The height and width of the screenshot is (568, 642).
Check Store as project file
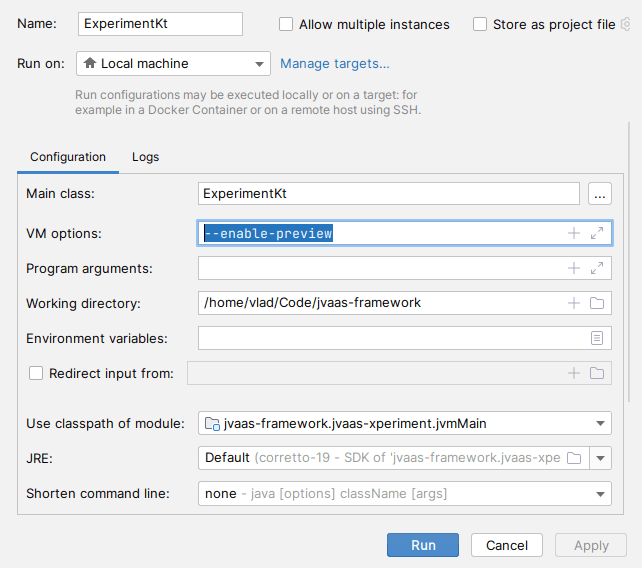[481, 24]
